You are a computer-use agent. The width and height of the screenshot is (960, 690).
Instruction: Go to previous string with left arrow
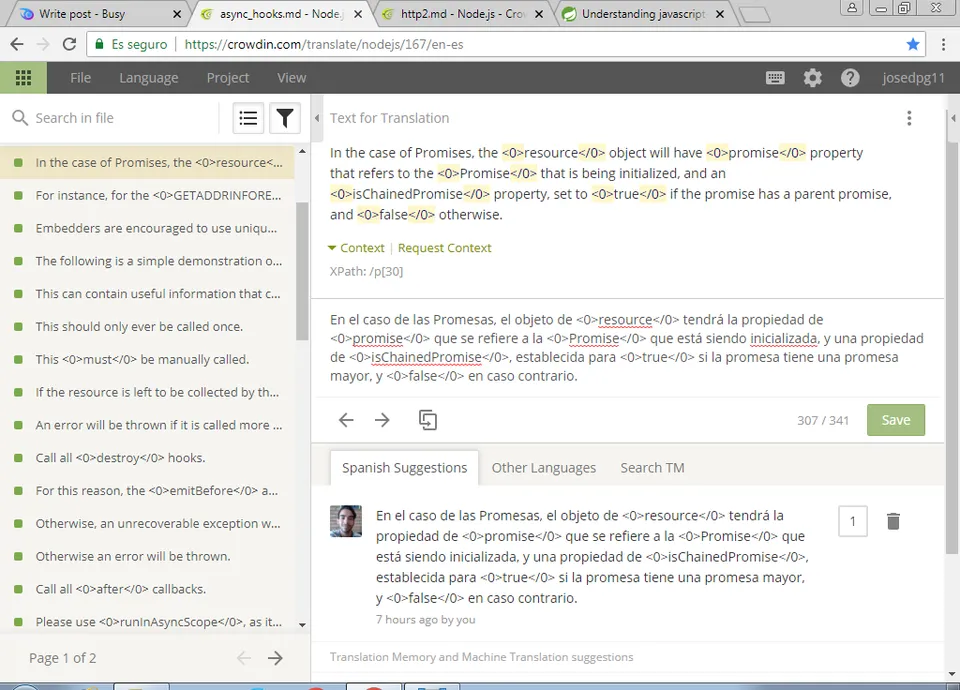(346, 420)
